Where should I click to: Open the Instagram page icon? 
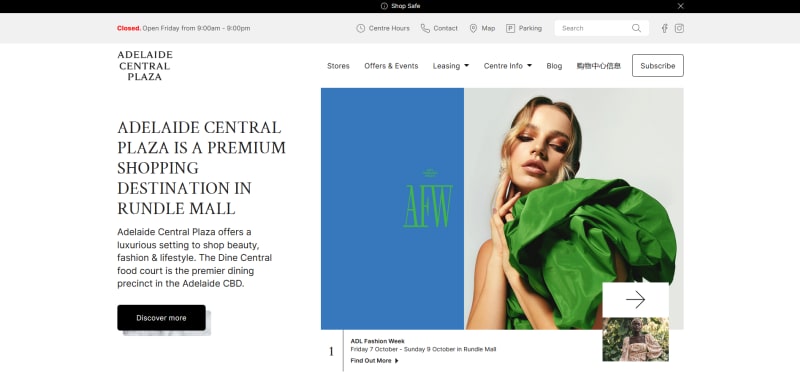(x=679, y=29)
